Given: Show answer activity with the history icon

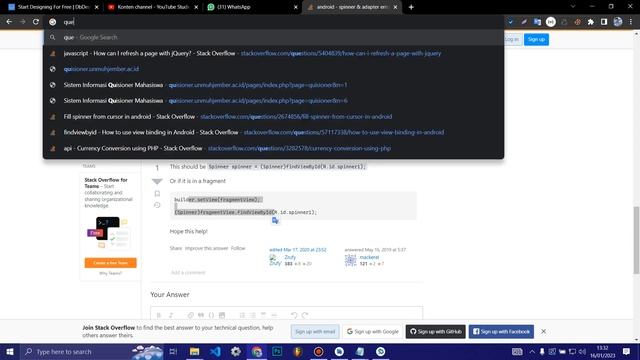Looking at the screenshot, I should point(157,205).
